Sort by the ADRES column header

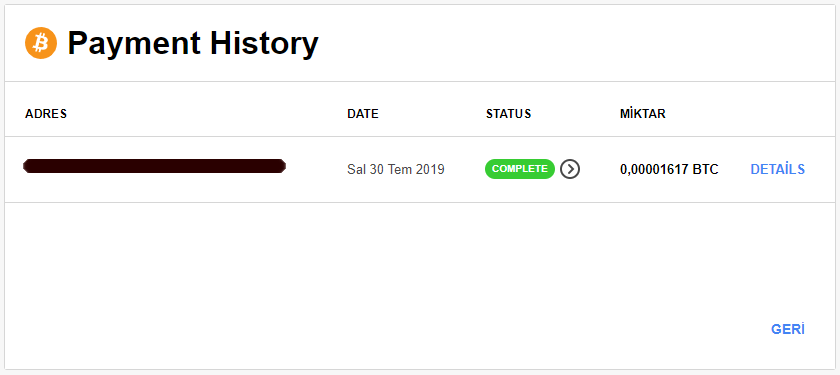pos(46,114)
